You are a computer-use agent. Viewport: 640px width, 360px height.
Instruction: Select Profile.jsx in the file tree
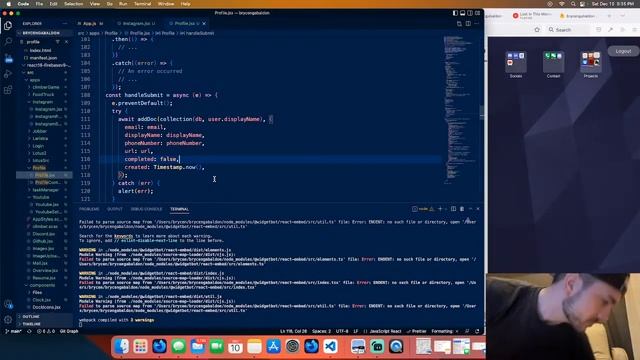tap(44, 175)
